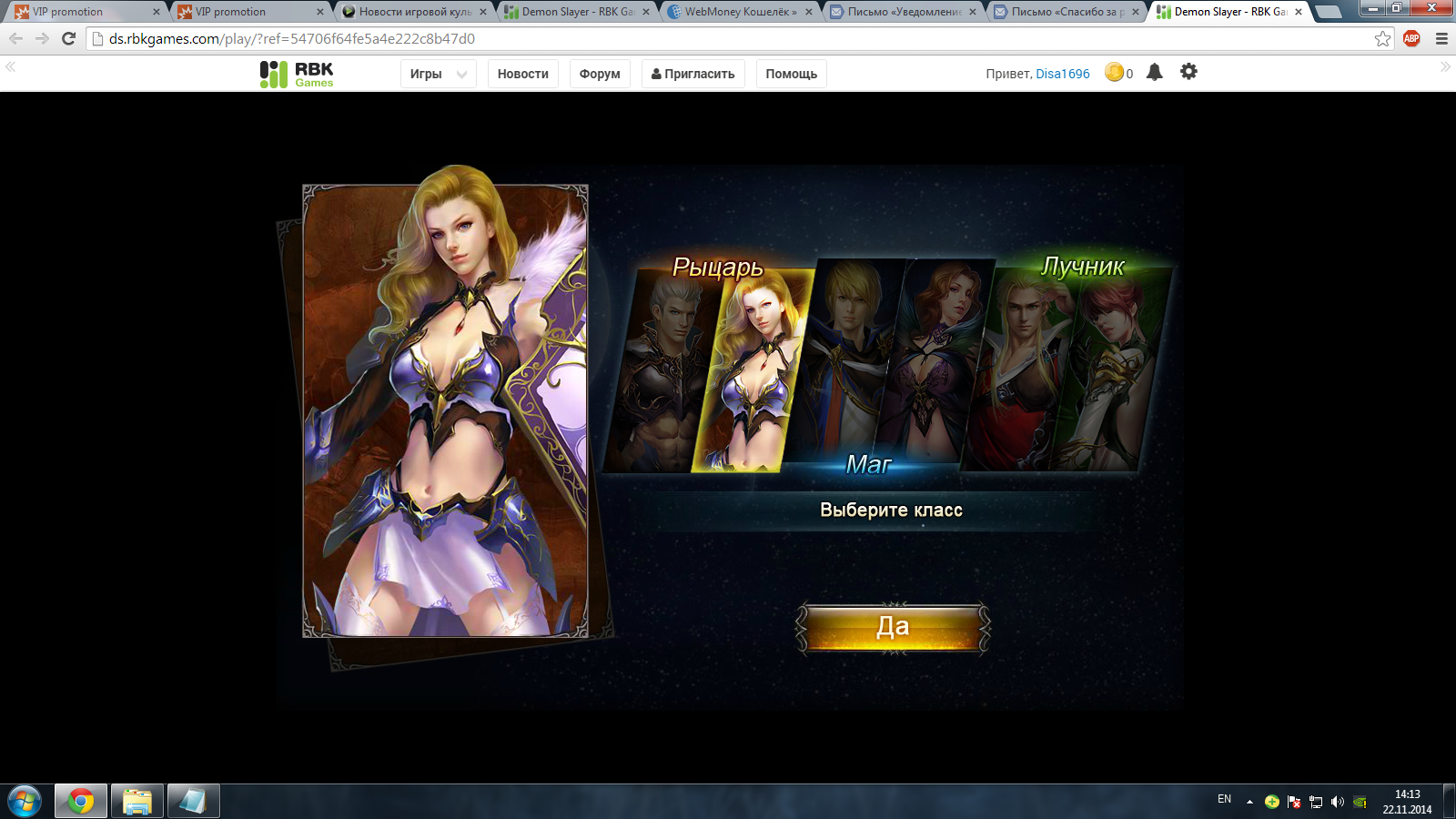Click the Adblock Plus extension icon
This screenshot has width=1456, height=819.
1411,38
